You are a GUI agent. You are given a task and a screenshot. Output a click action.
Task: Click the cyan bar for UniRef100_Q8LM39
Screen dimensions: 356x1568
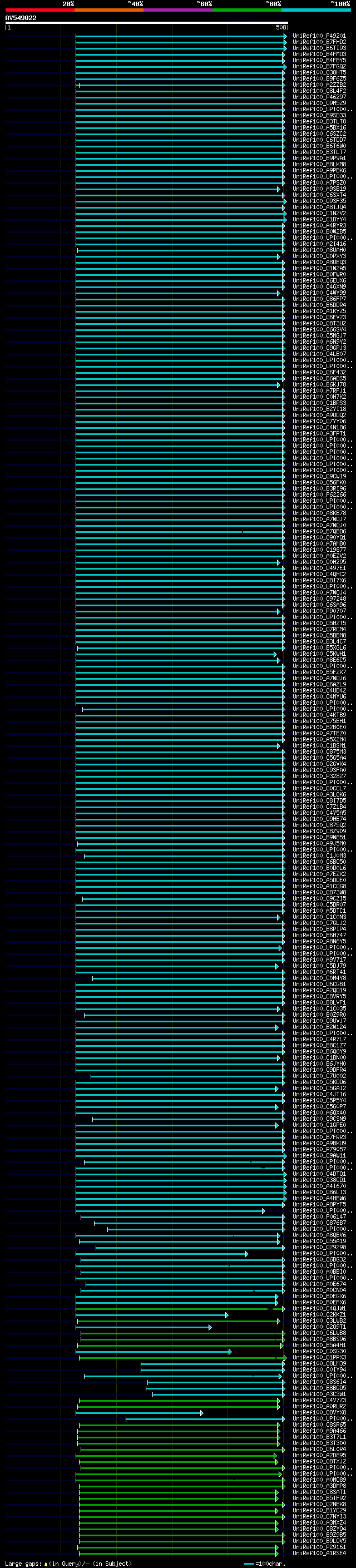pos(212,1364)
